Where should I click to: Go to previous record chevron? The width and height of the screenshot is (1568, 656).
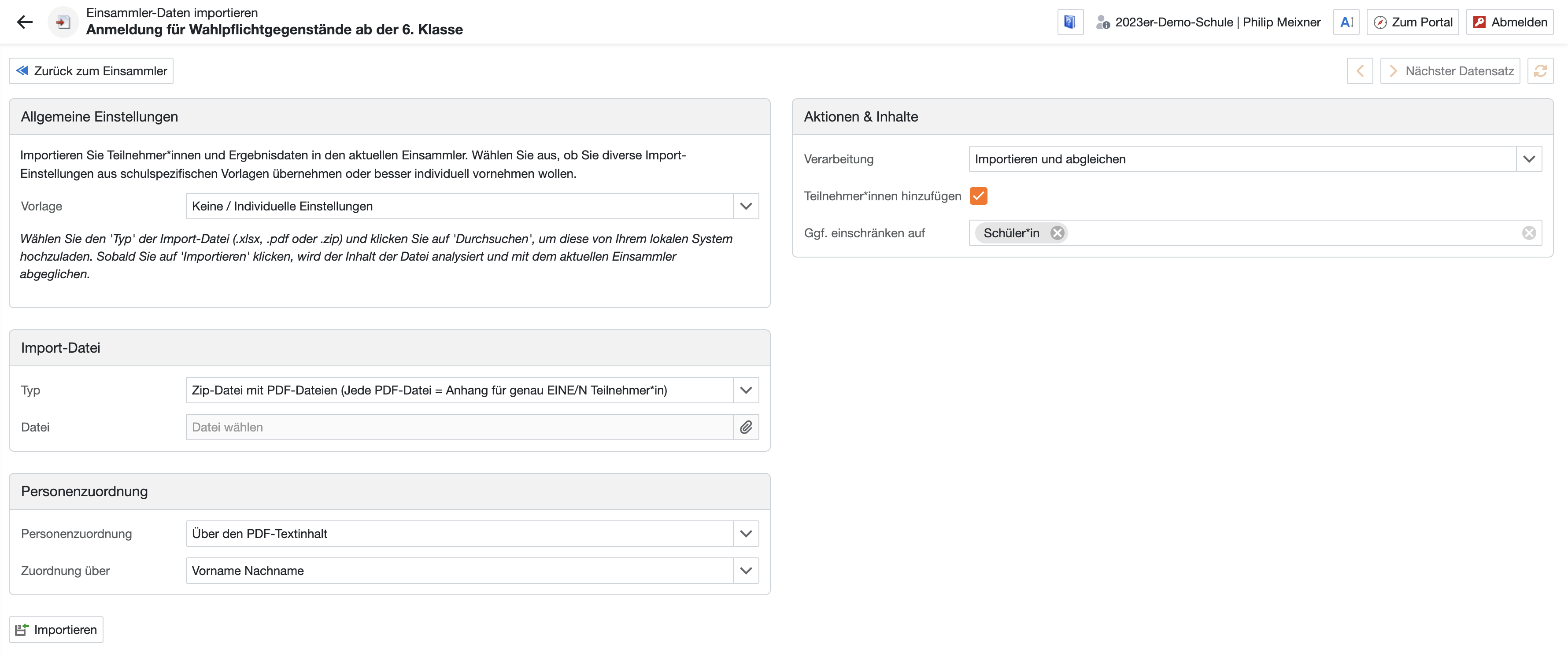coord(1360,71)
